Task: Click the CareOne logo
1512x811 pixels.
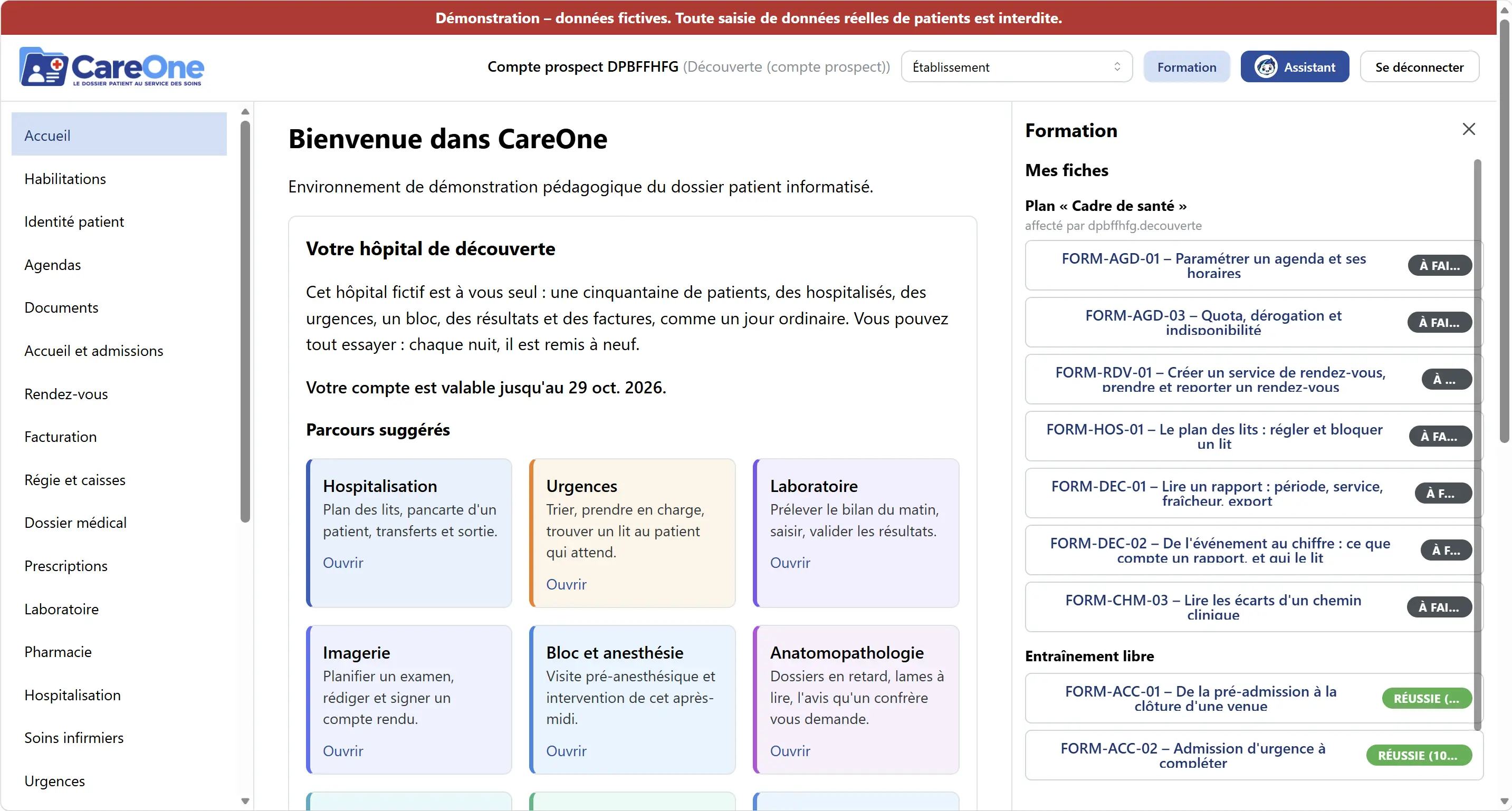Action: pyautogui.click(x=111, y=67)
